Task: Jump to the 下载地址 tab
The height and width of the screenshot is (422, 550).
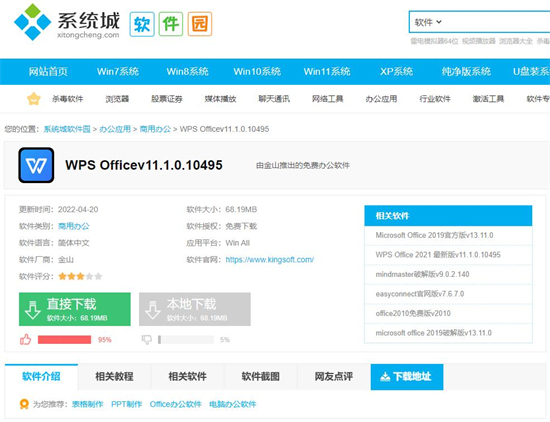Action: [407, 377]
